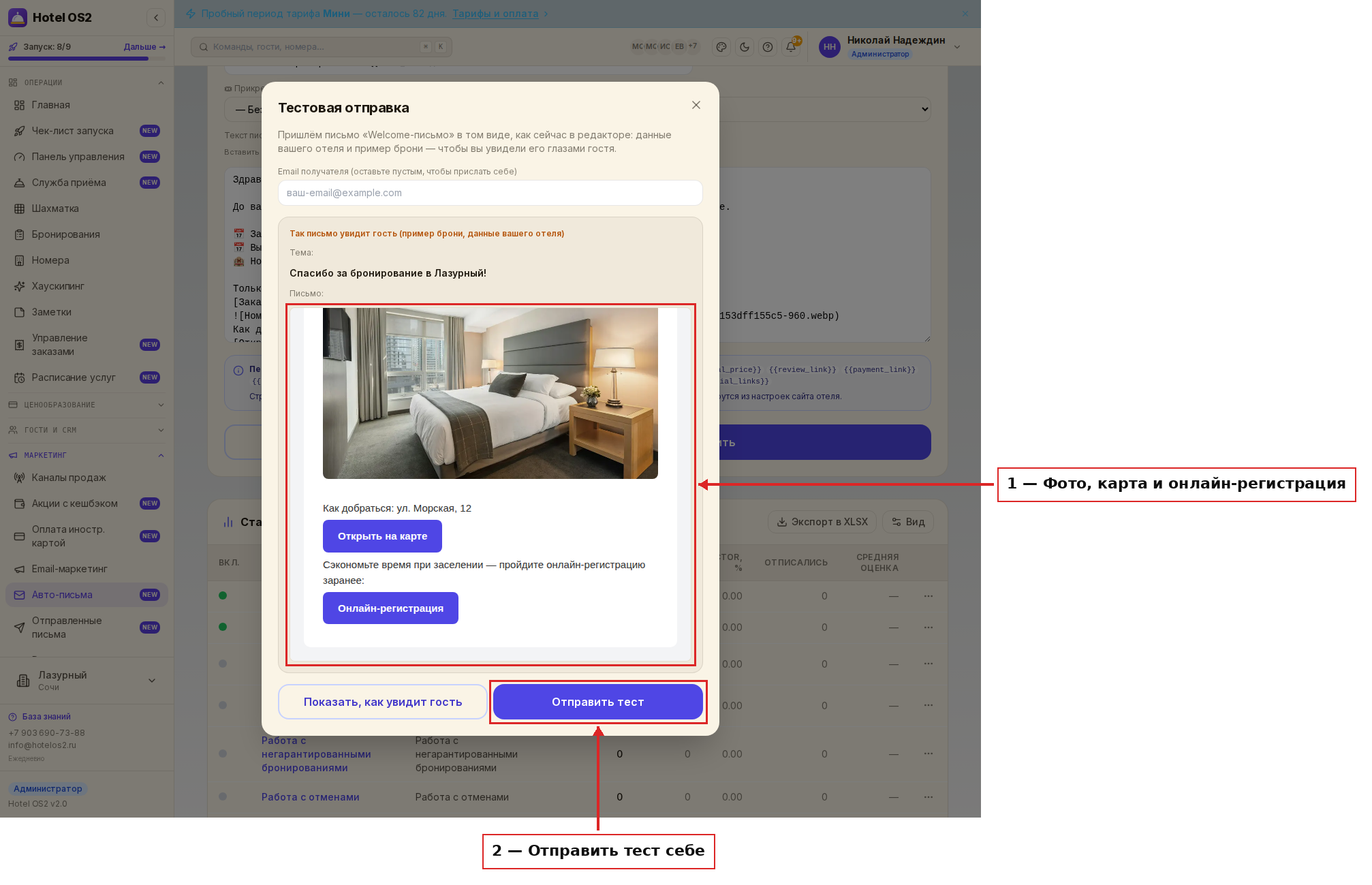Click the Авто-письма envelope icon
Image resolution: width=1372 pixels, height=885 pixels.
pyautogui.click(x=19, y=595)
